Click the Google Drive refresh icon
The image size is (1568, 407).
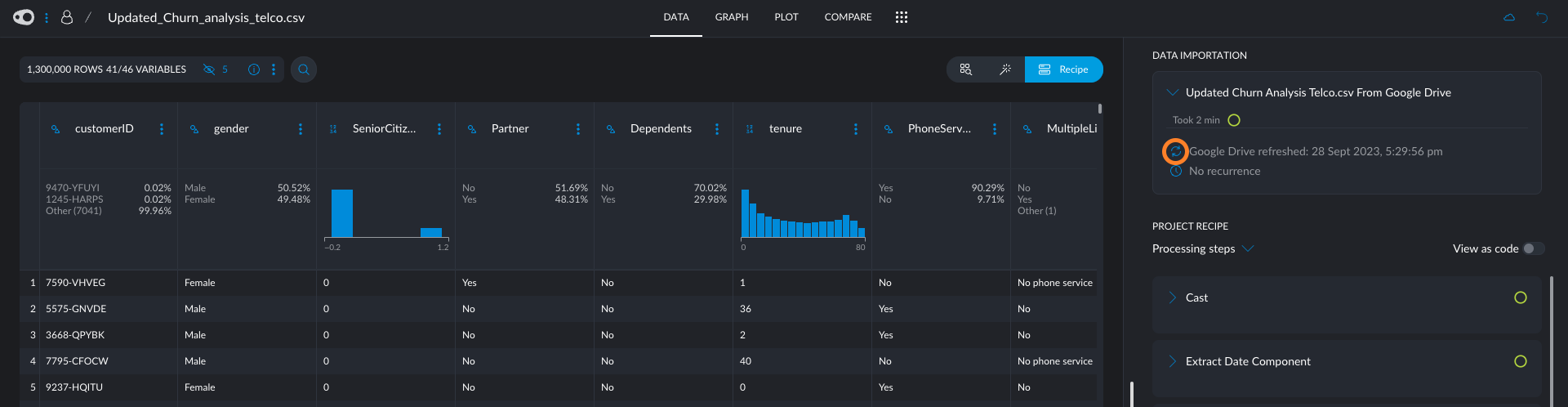coord(1175,152)
